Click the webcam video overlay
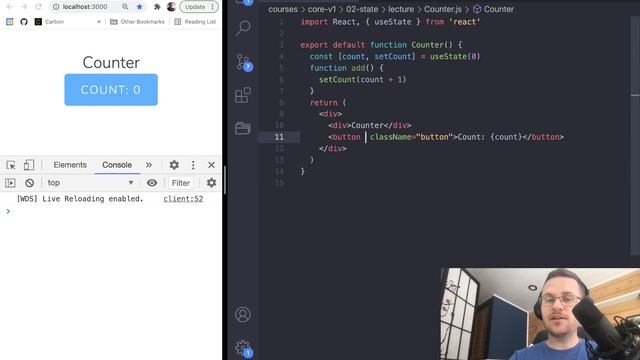This screenshot has height=360, width=640. 540,314
